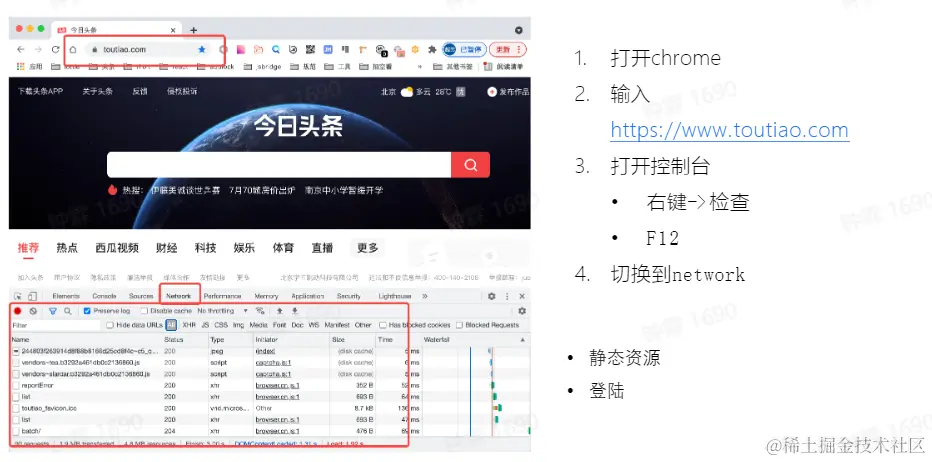Click the browser back arrow

coord(21,49)
